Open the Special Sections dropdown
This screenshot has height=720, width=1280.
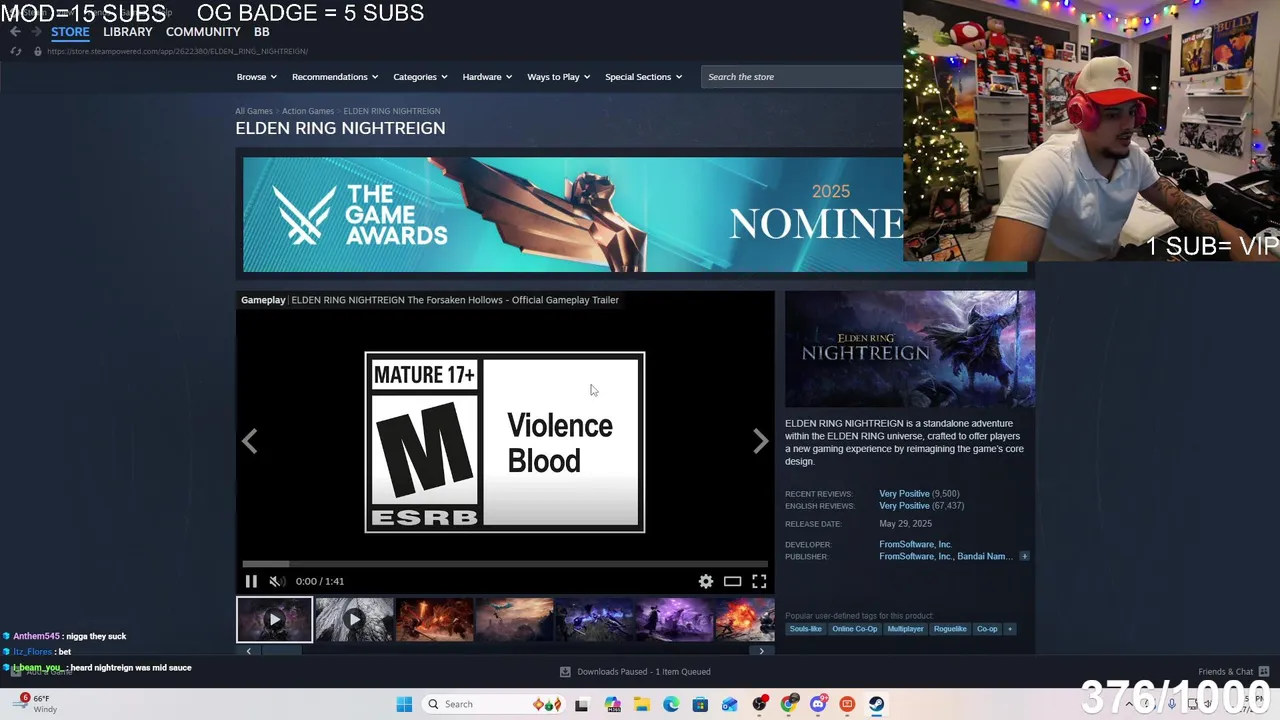[643, 77]
